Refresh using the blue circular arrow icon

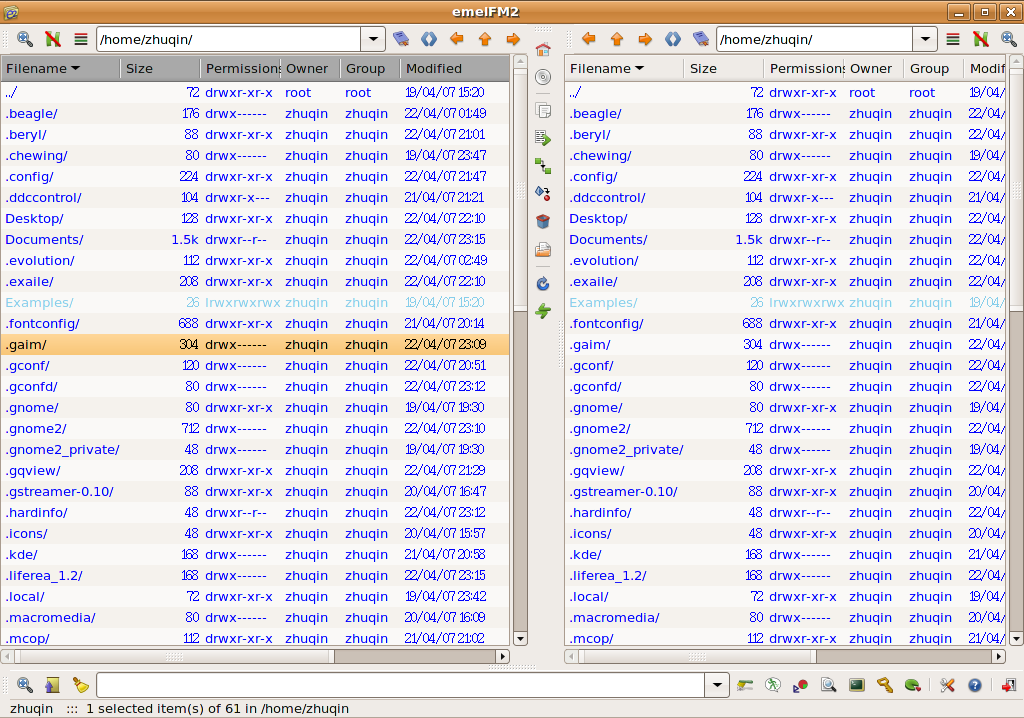543,284
